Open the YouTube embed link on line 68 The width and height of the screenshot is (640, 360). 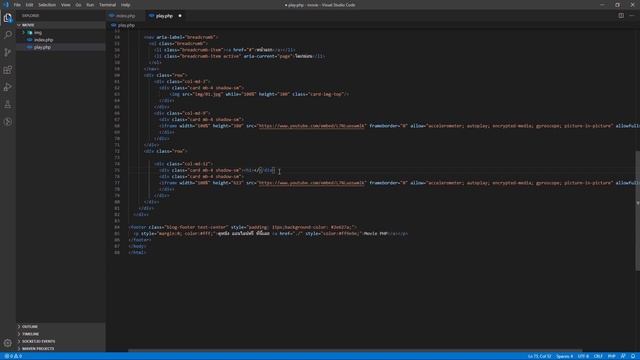click(x=311, y=126)
